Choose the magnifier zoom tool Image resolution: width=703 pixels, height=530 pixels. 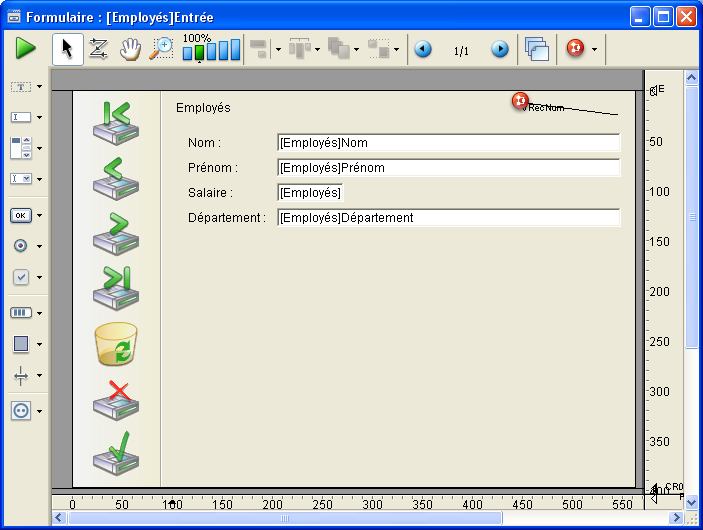pos(161,48)
